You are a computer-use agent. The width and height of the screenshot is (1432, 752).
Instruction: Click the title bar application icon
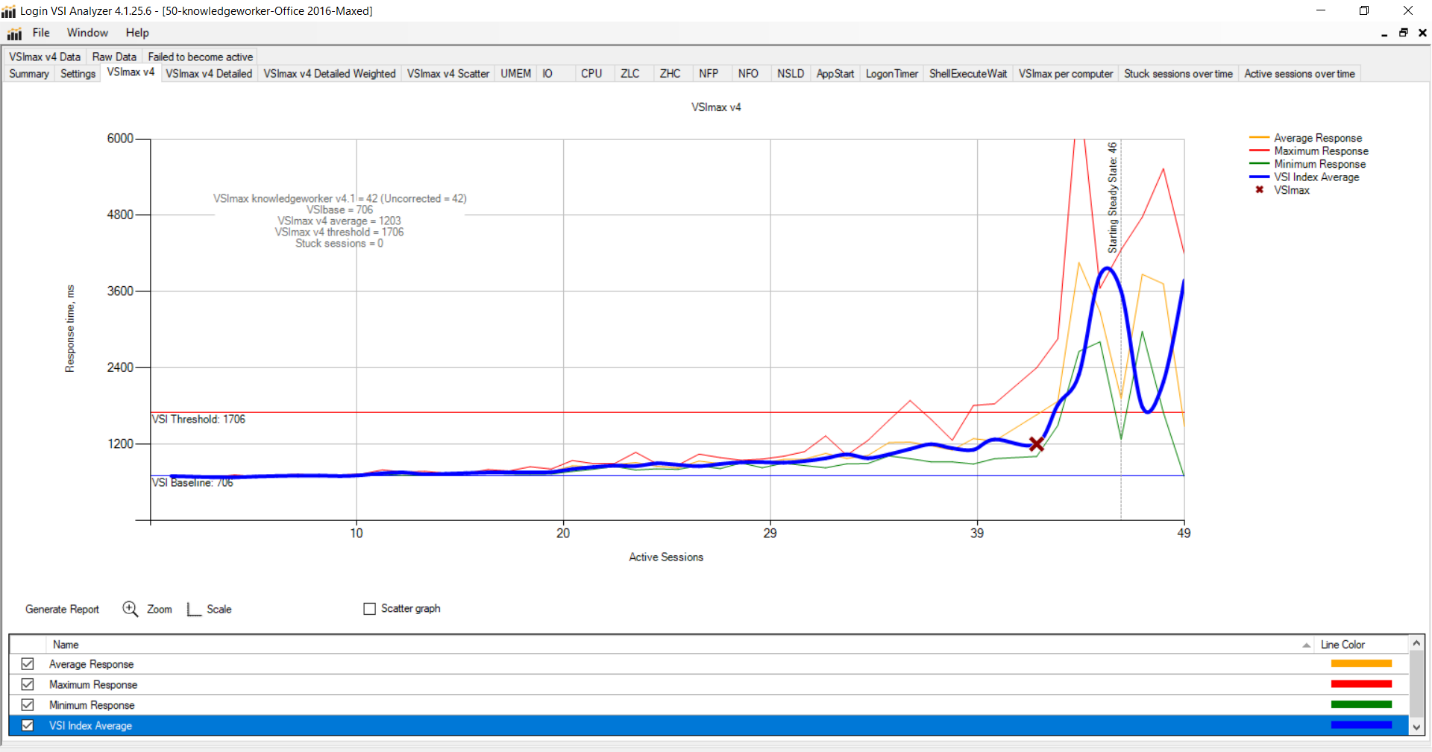click(x=9, y=11)
